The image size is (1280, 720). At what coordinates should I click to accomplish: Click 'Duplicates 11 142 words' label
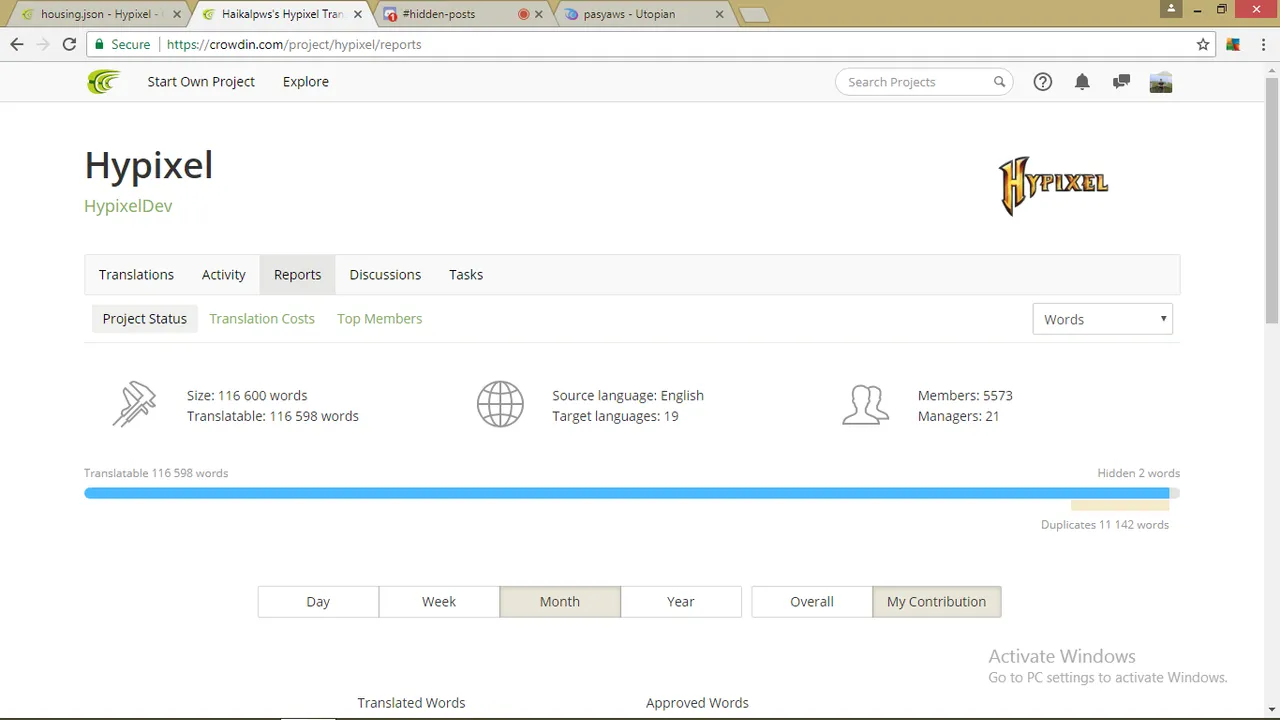click(x=1105, y=525)
